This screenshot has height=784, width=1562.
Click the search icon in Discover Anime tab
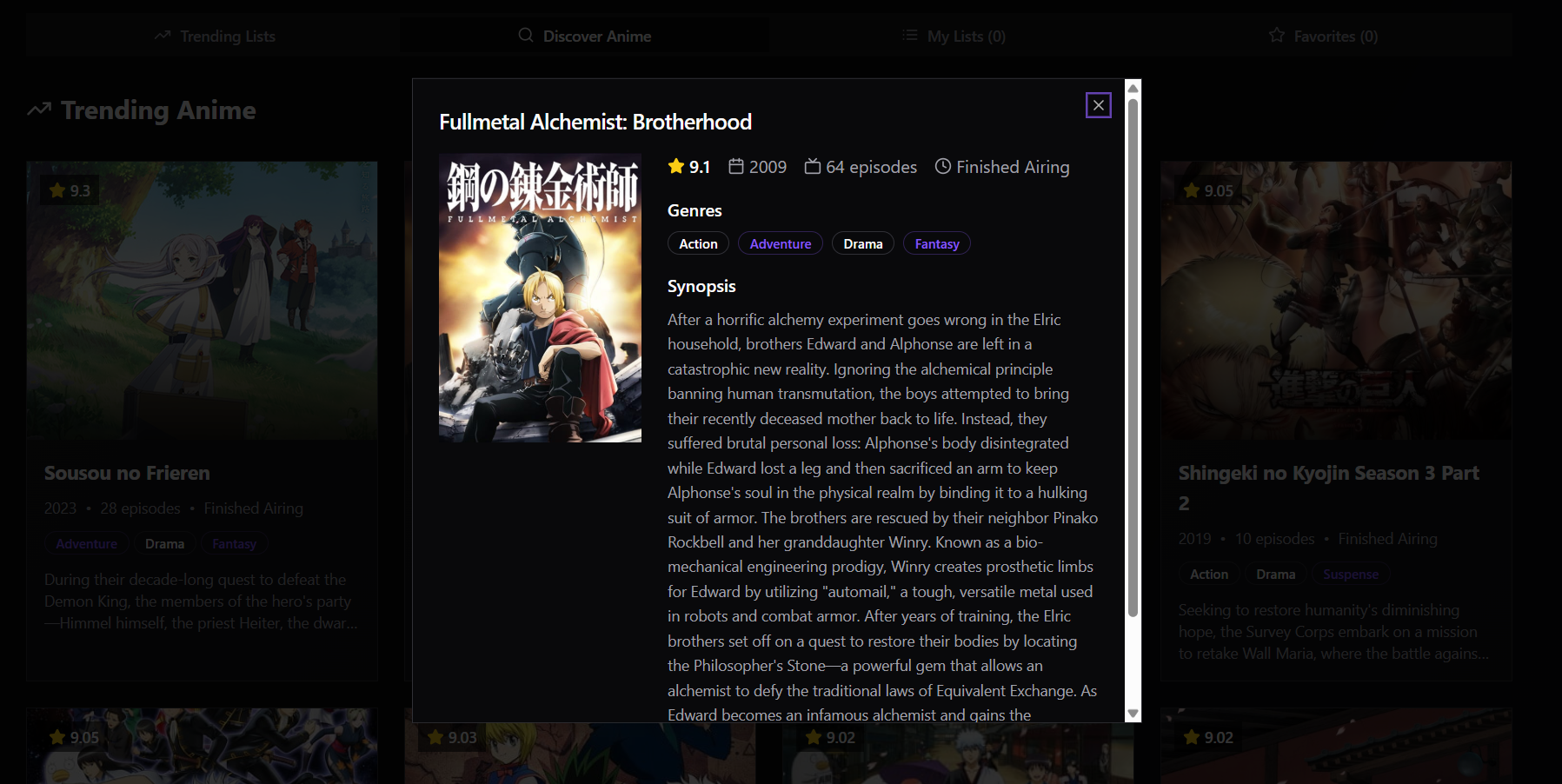pos(526,35)
